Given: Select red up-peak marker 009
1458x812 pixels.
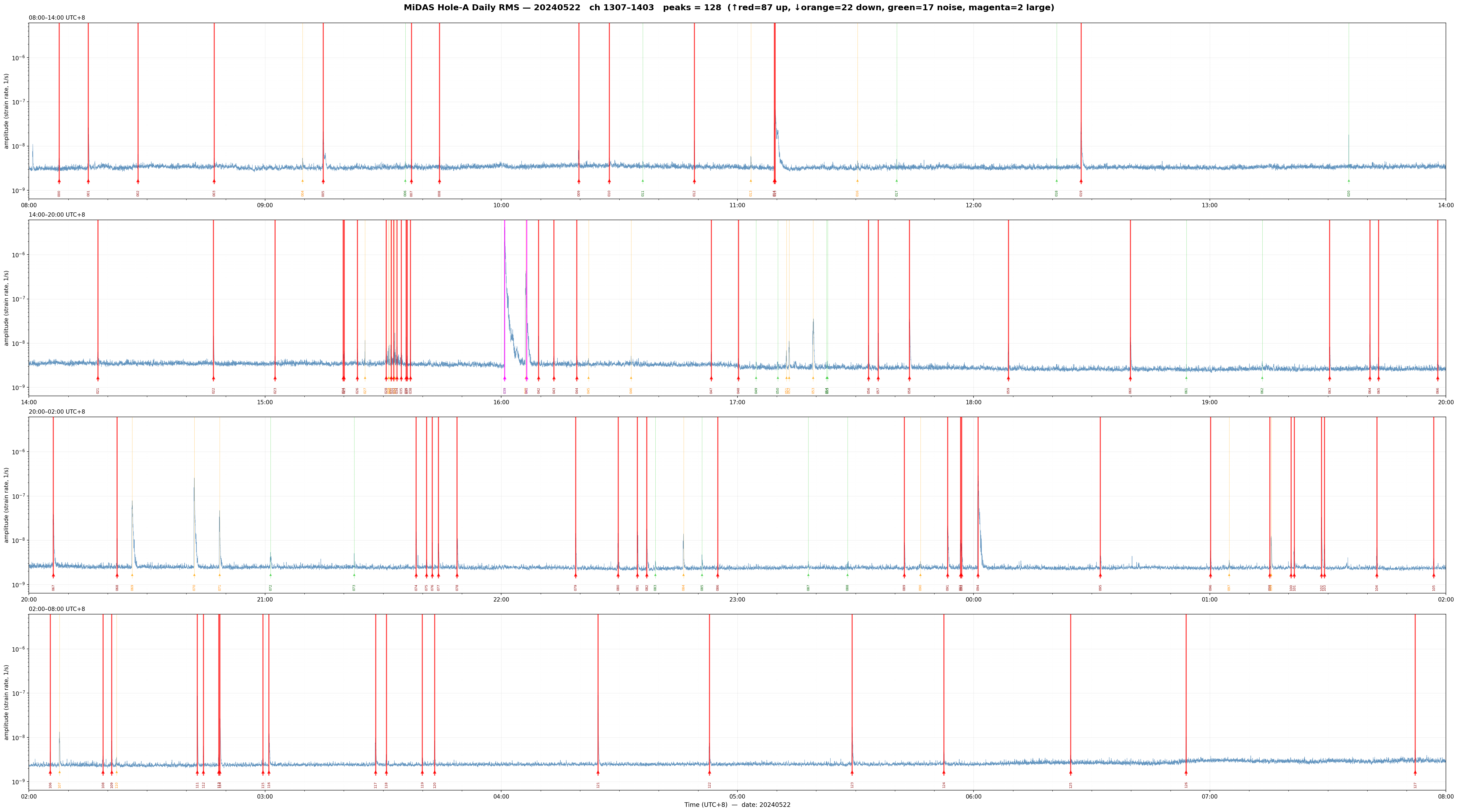Looking at the screenshot, I should (578, 181).
